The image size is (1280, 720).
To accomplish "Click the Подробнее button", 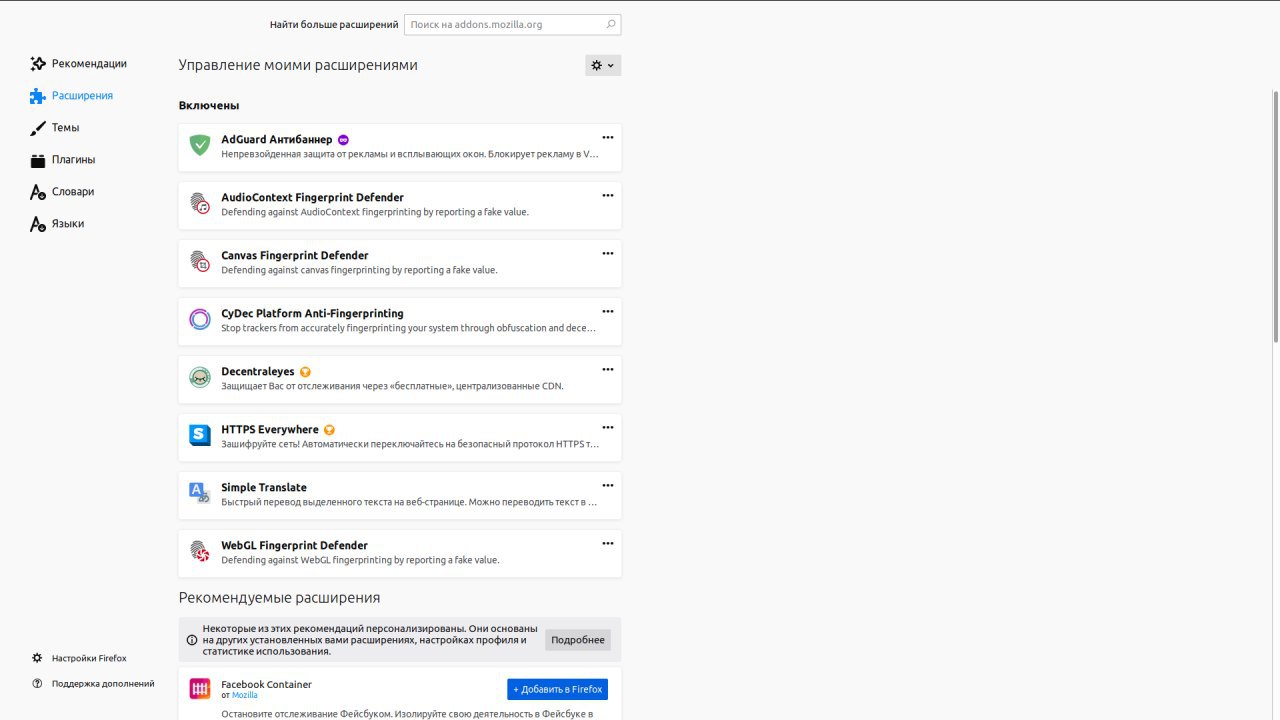I will (x=578, y=640).
